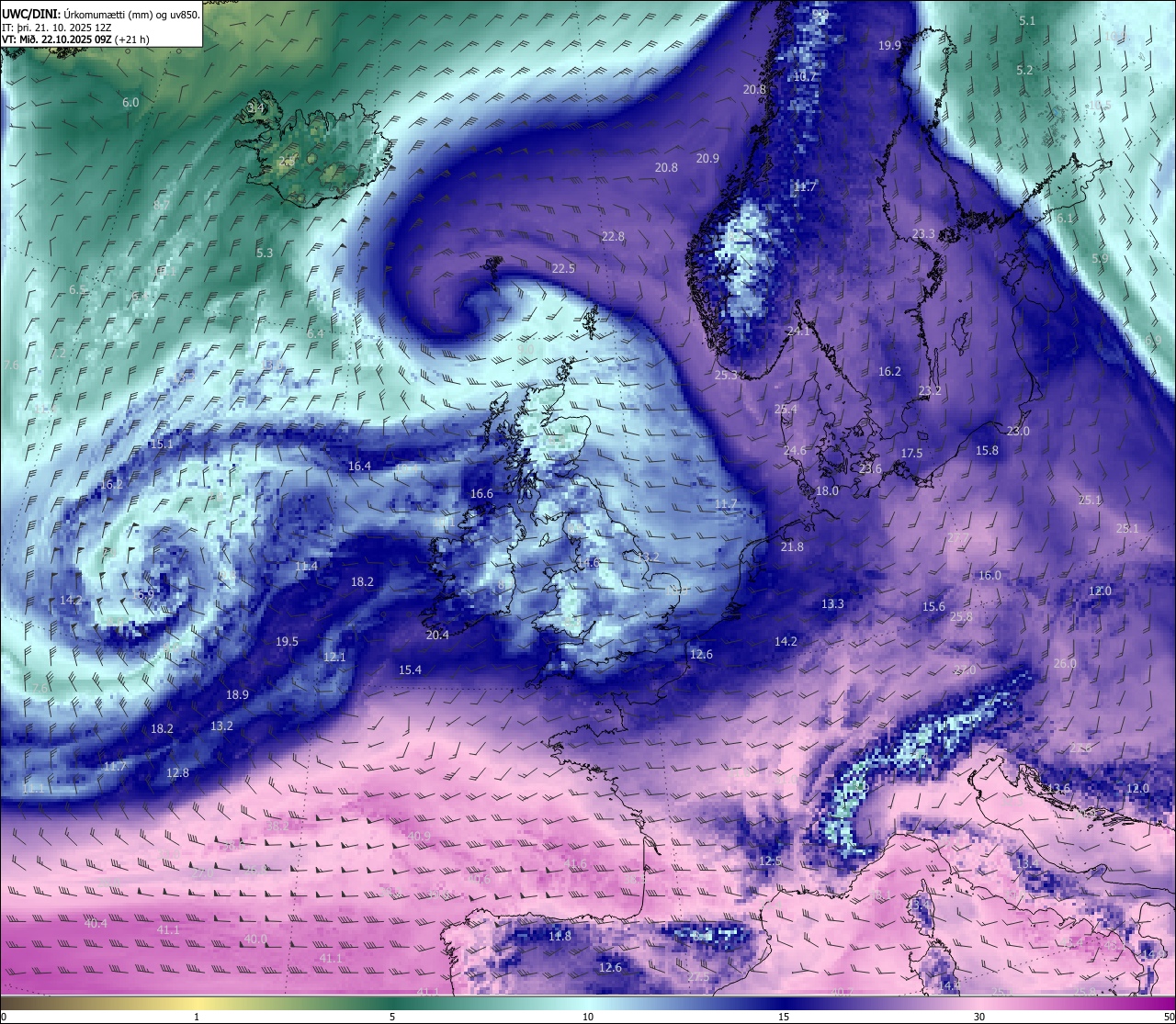Click the 10.7 value over northern Norway
The height and width of the screenshot is (1024, 1176).
pyautogui.click(x=805, y=76)
